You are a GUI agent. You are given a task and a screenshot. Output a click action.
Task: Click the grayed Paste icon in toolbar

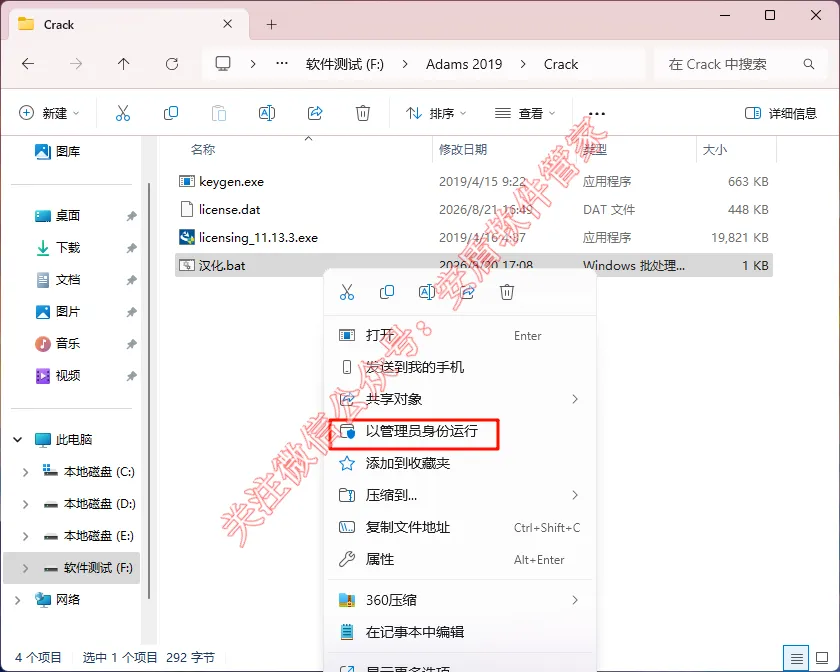point(219,113)
